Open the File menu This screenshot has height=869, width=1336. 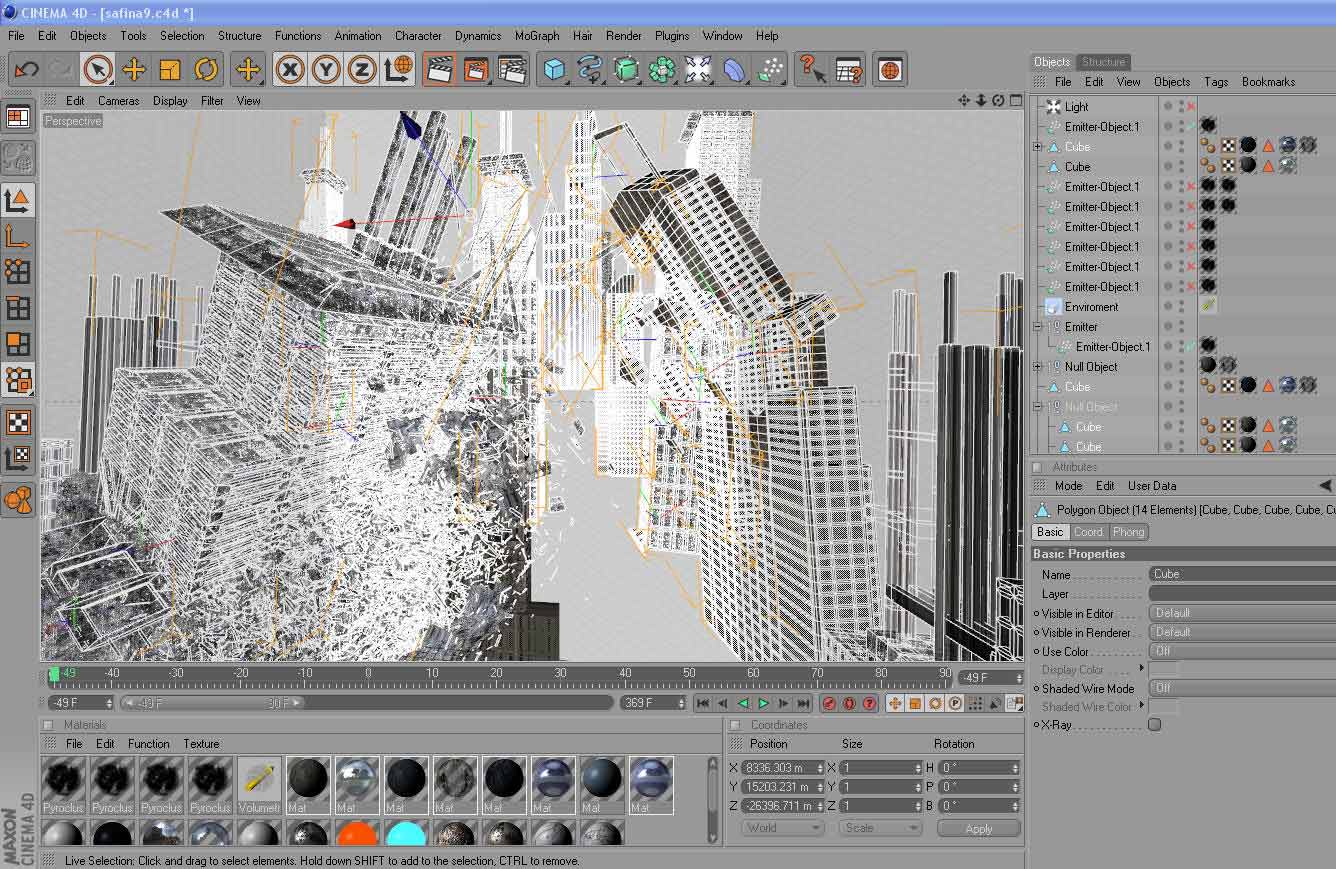(x=16, y=35)
